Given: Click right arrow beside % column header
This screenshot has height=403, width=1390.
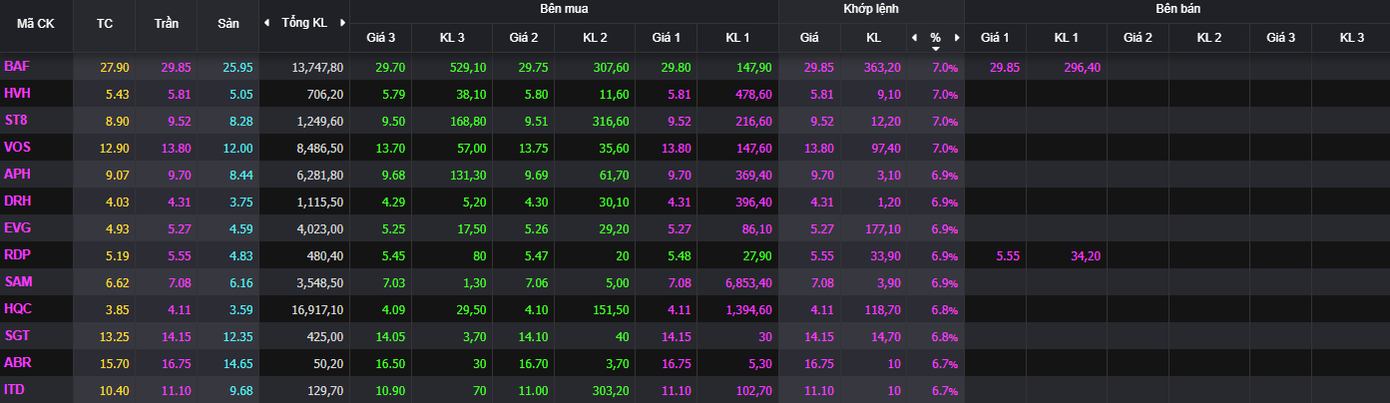Looking at the screenshot, I should click(x=956, y=38).
